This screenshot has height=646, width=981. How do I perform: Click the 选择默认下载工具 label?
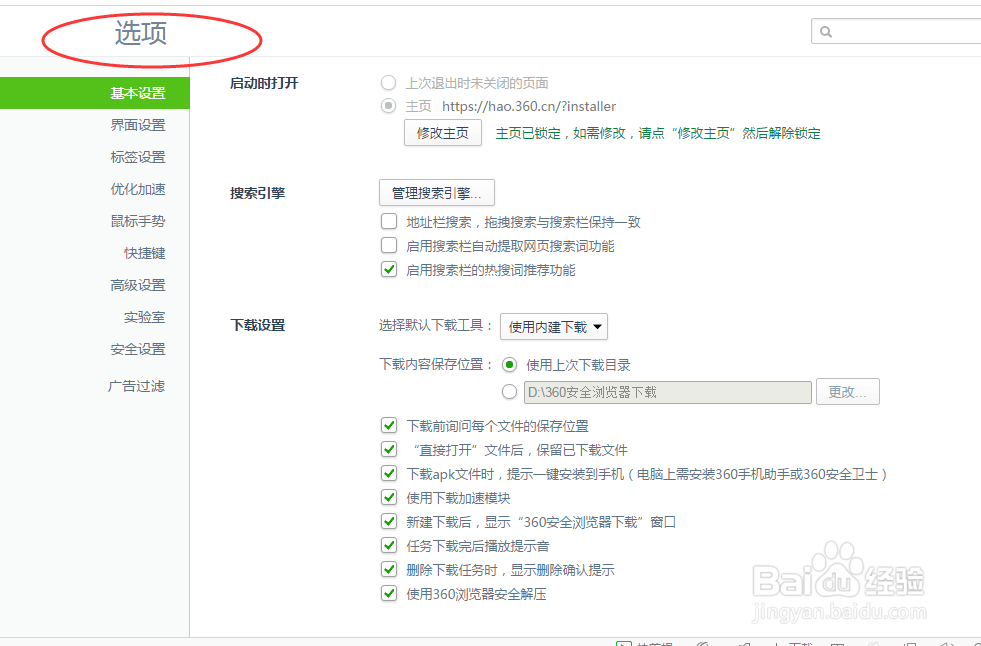point(436,325)
